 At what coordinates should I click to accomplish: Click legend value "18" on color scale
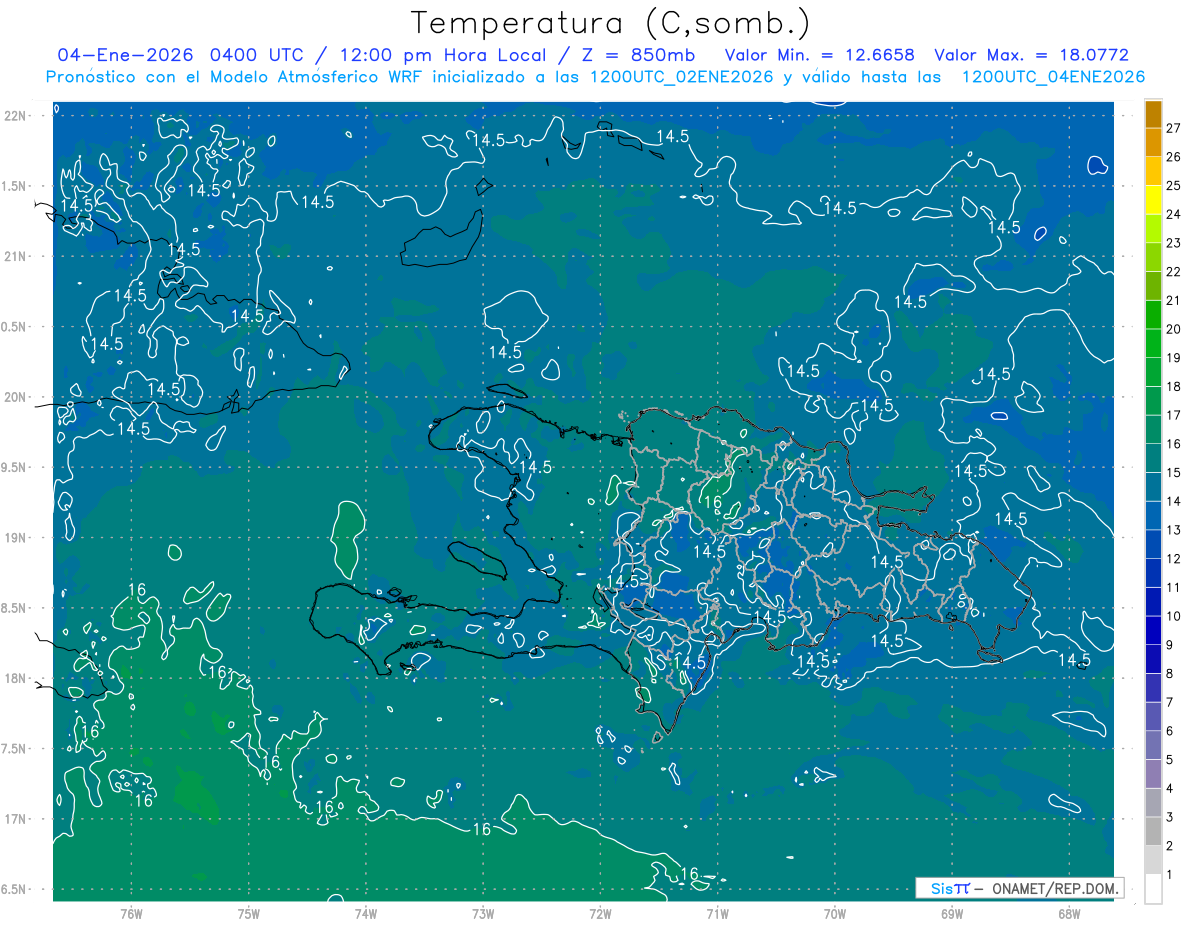click(1173, 386)
